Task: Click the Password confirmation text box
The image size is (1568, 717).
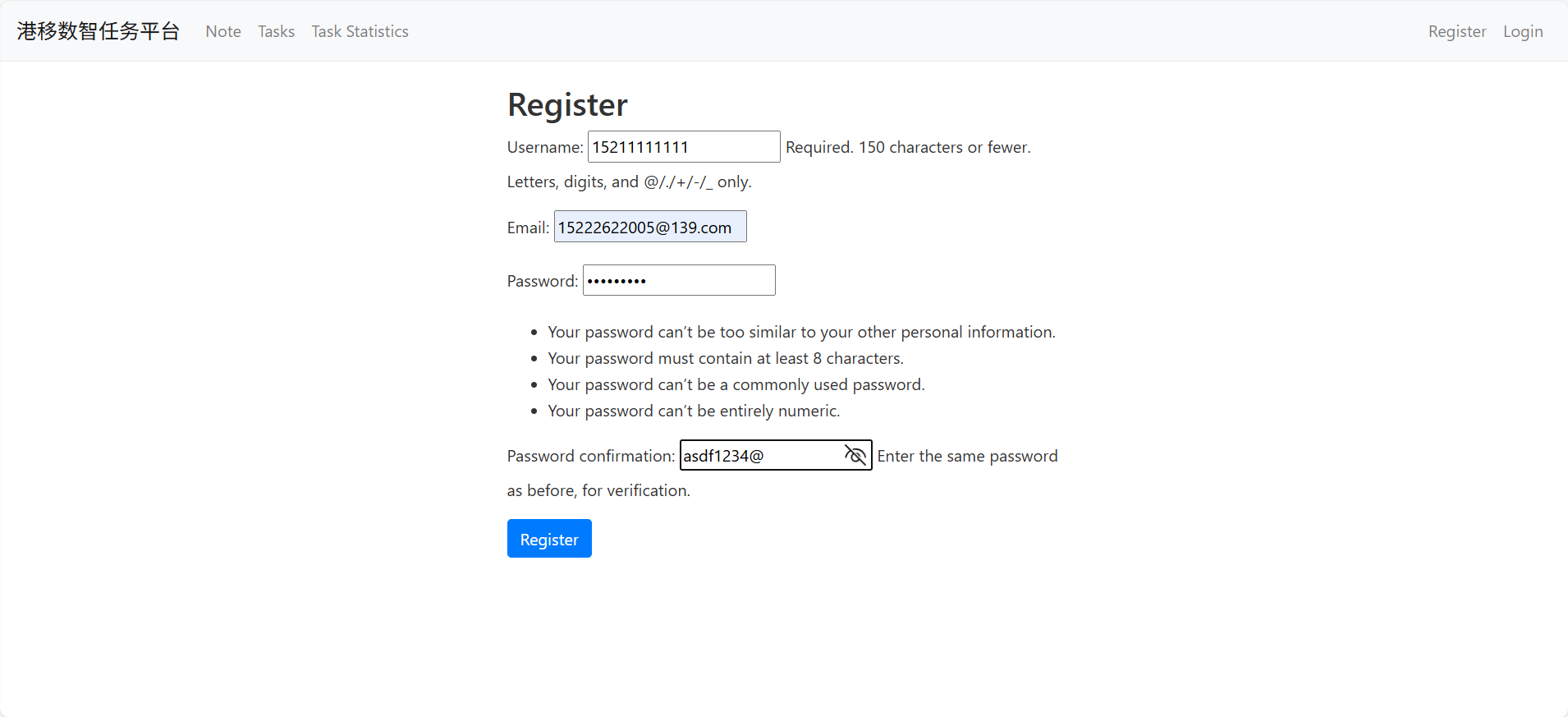Action: (759, 455)
